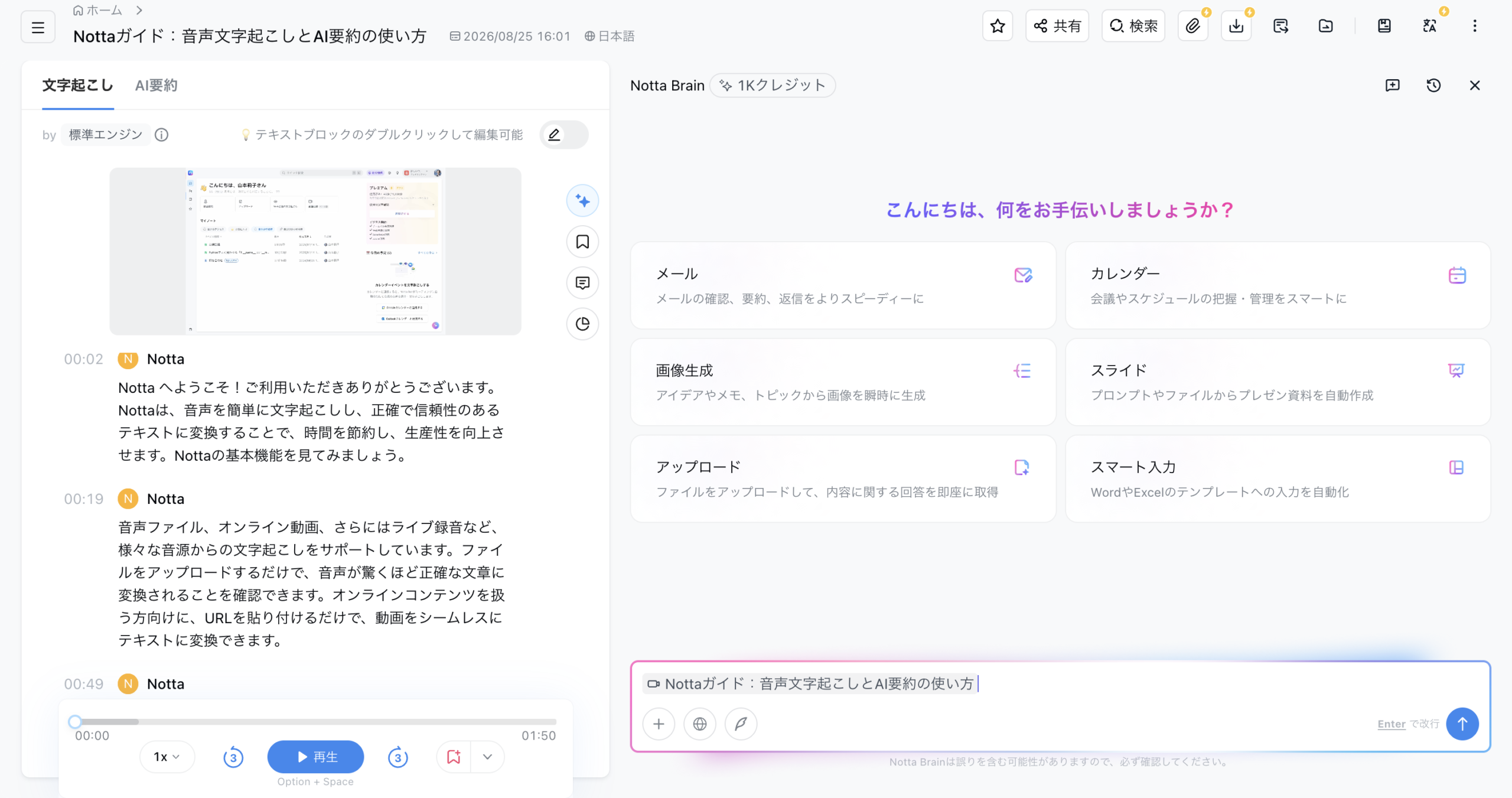Click the feather writing style button
Image resolution: width=1512 pixels, height=798 pixels.
(741, 724)
